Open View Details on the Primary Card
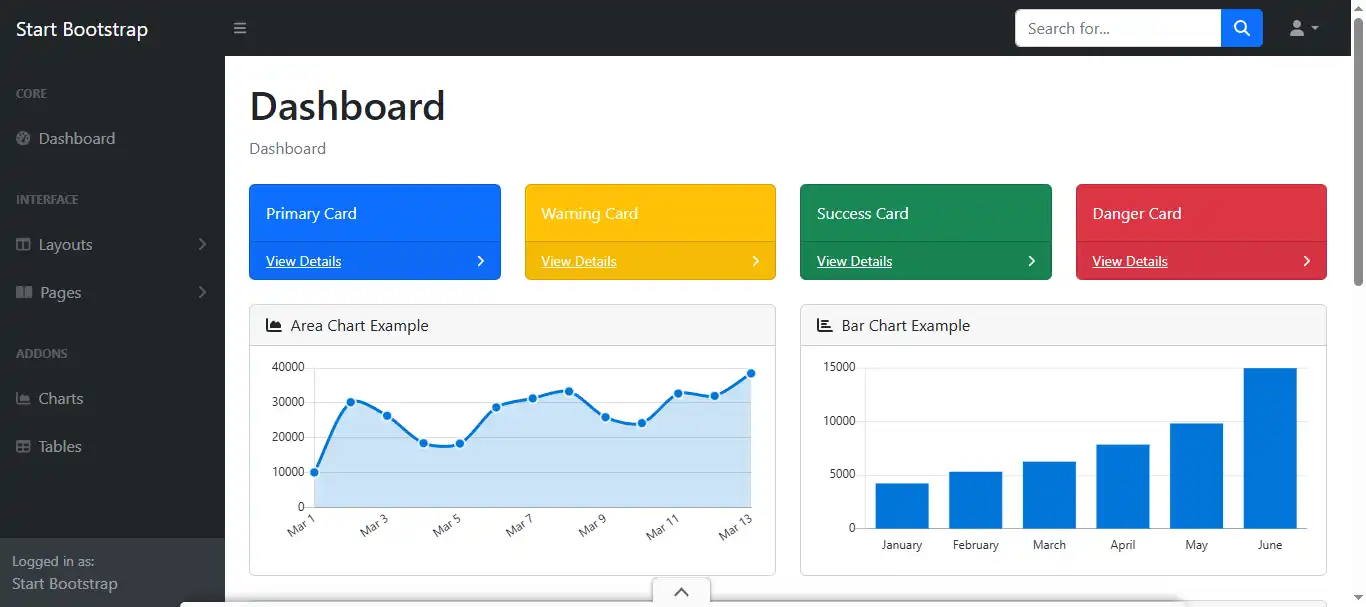Screen dimensions: 1366x607 click(x=302, y=261)
